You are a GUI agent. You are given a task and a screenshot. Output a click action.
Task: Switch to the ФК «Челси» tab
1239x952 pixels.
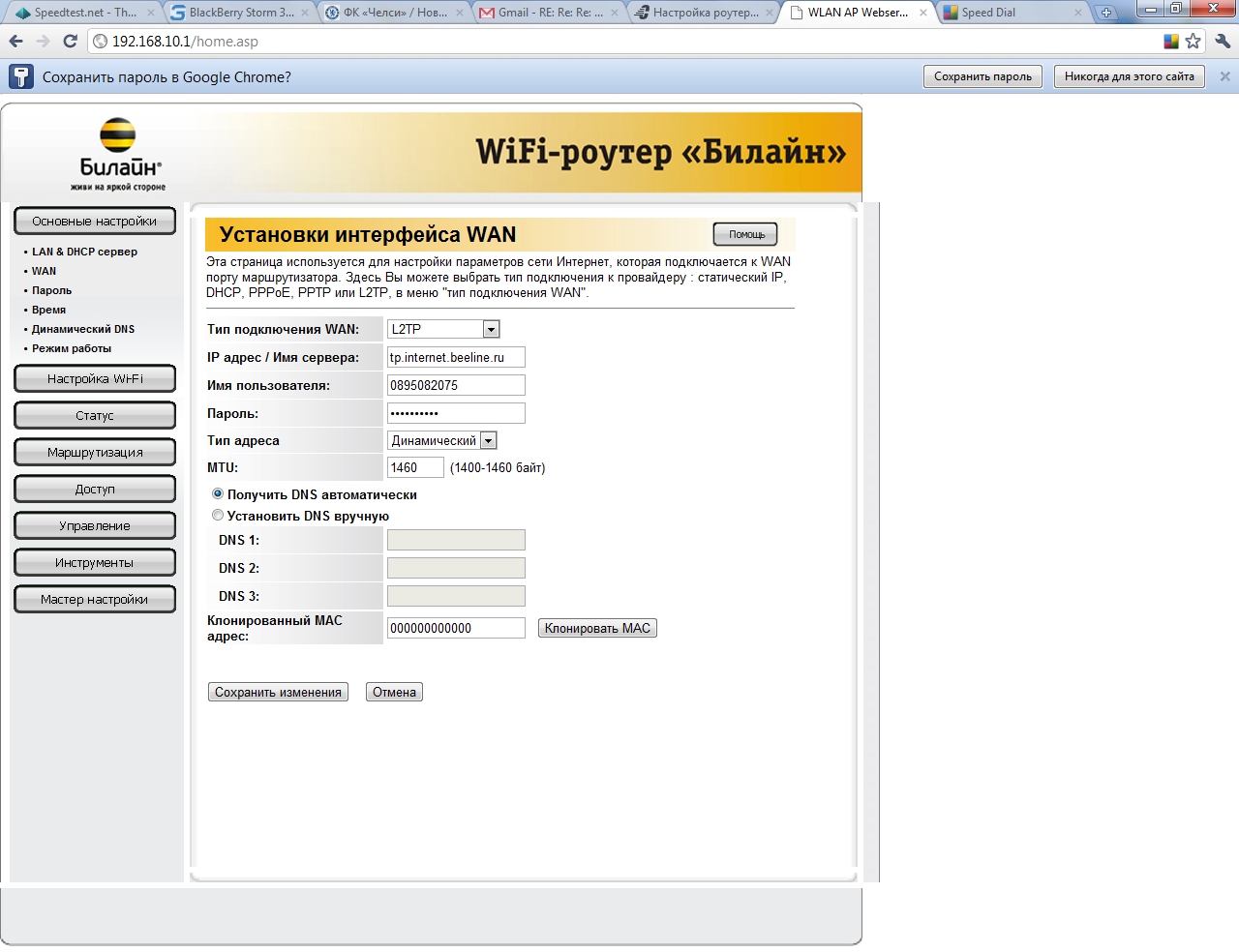[x=393, y=13]
